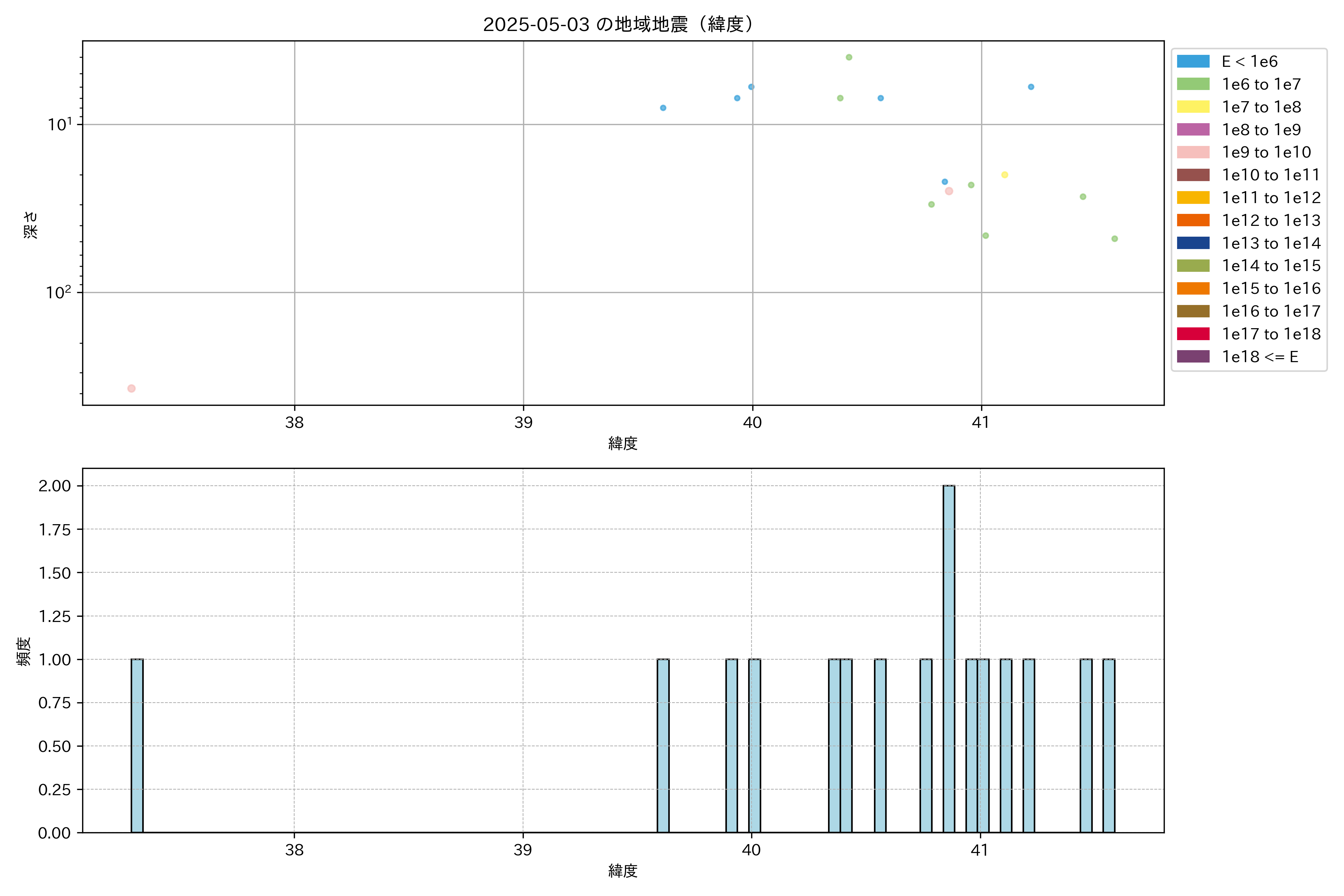Click the yellow scatter point near latitude 41
Viewport: 1344px width, 896px height.
pyautogui.click(x=1005, y=175)
